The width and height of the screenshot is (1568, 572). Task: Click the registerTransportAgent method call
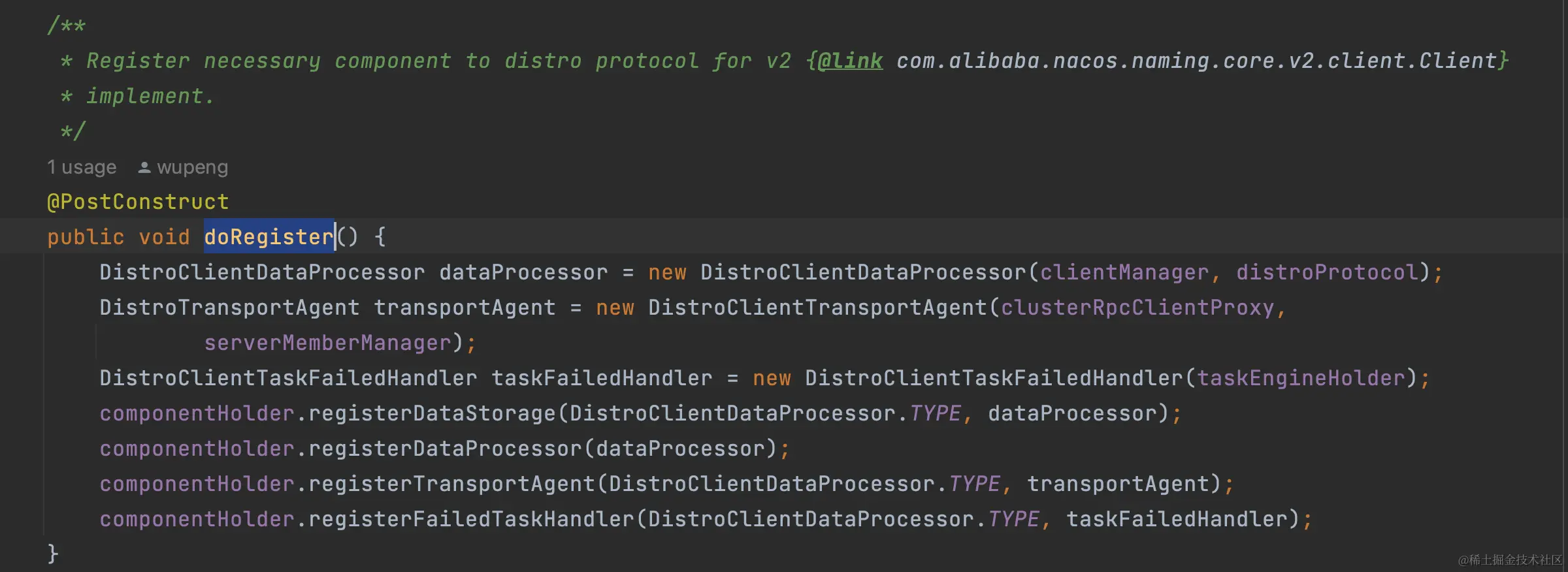[451, 484]
